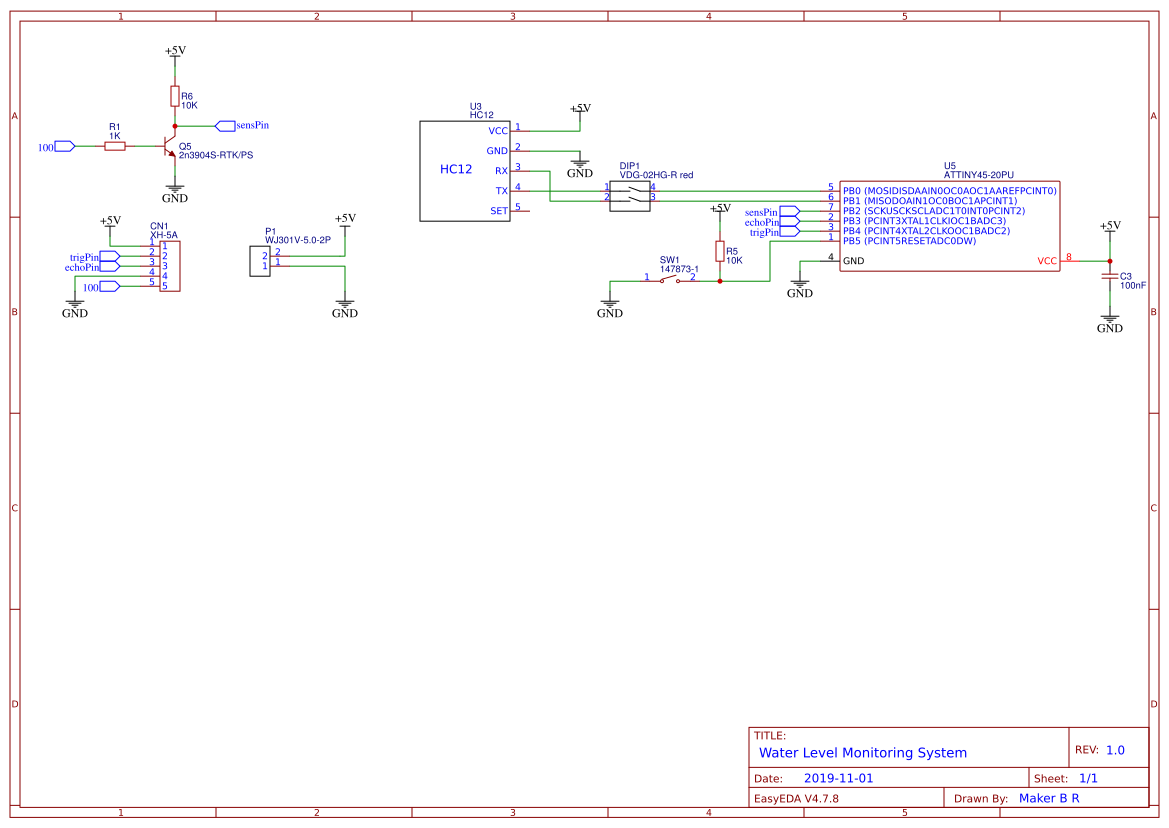Select resistor R6 10K symbol
Image resolution: width=1169 pixels, height=828 pixels.
coord(175,97)
